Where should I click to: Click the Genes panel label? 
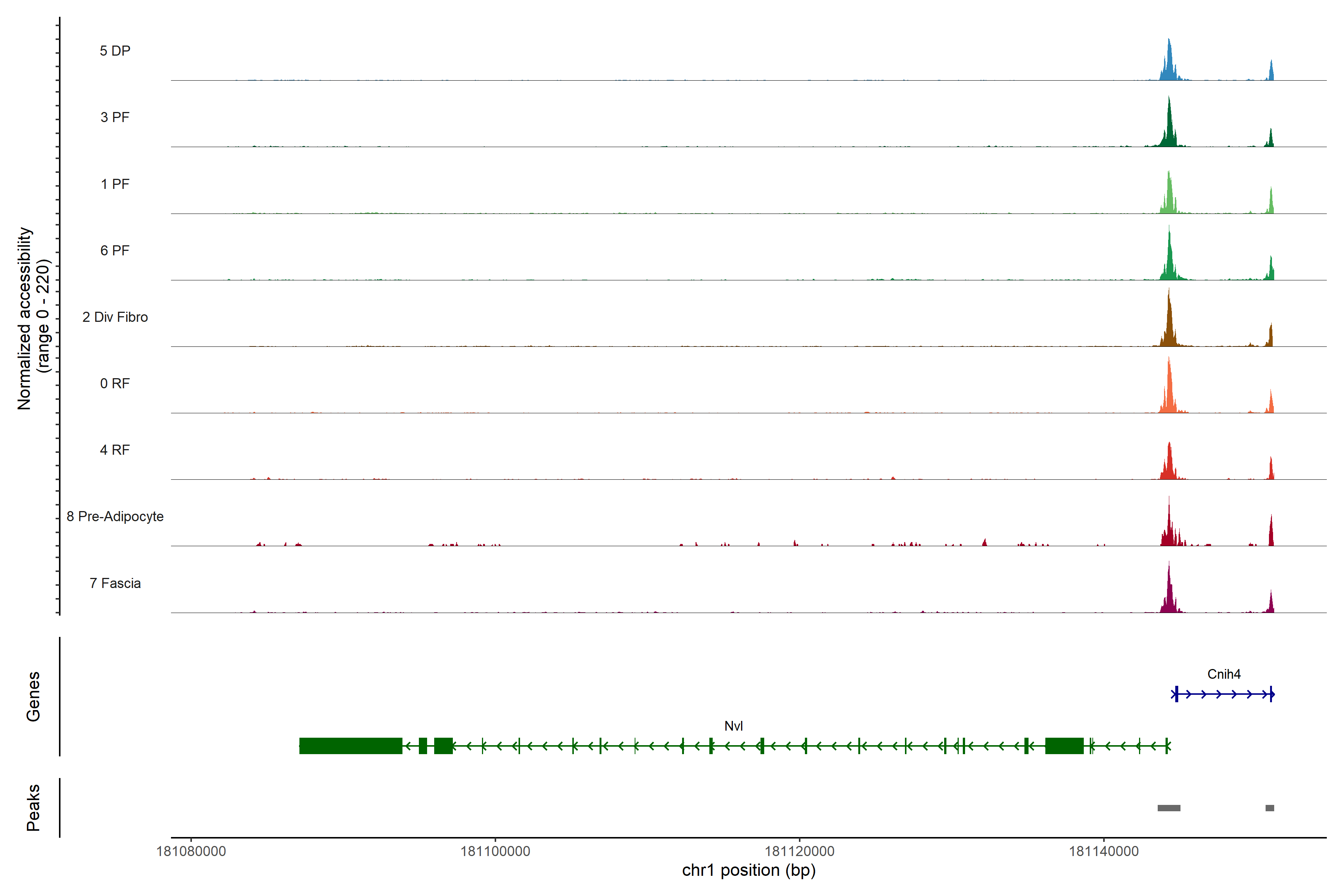(33, 697)
